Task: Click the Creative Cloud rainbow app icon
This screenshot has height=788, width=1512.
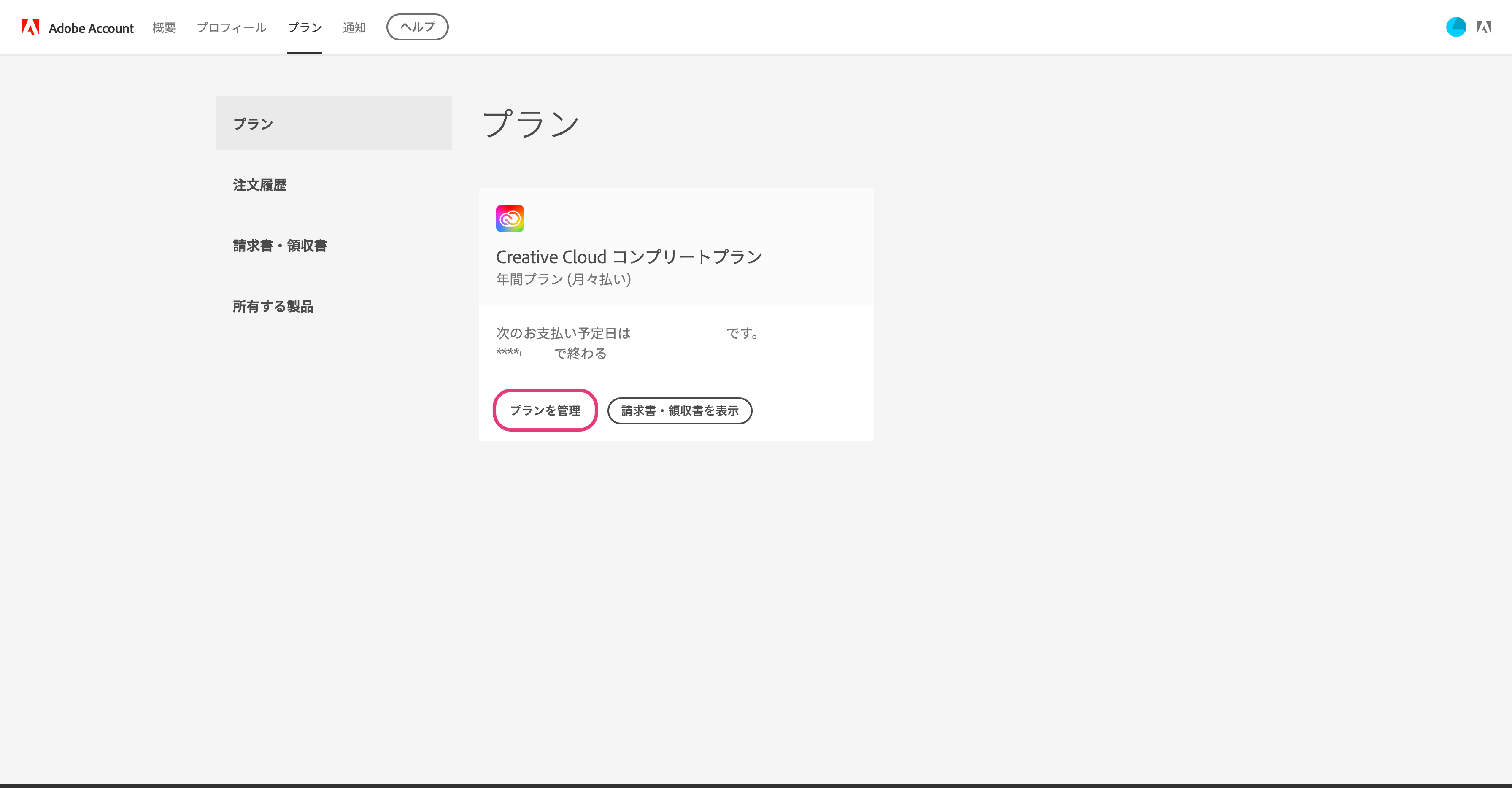Action: 510,218
